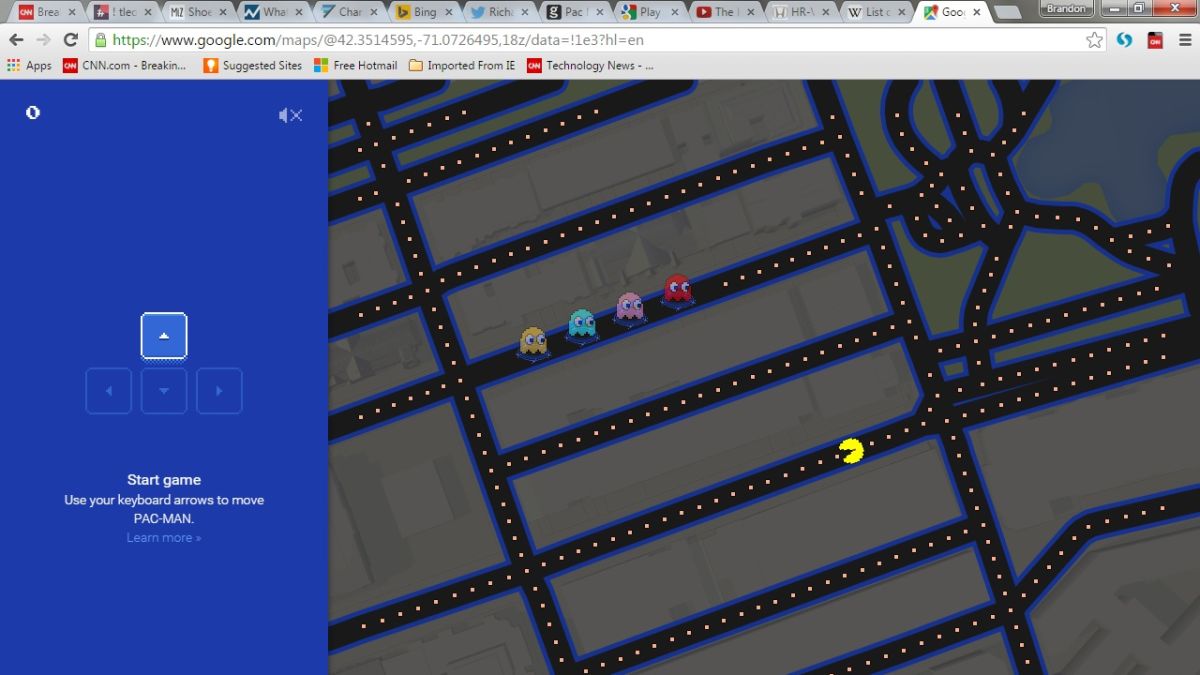
Task: Open the Suggested Sites bookmark
Action: (252, 65)
